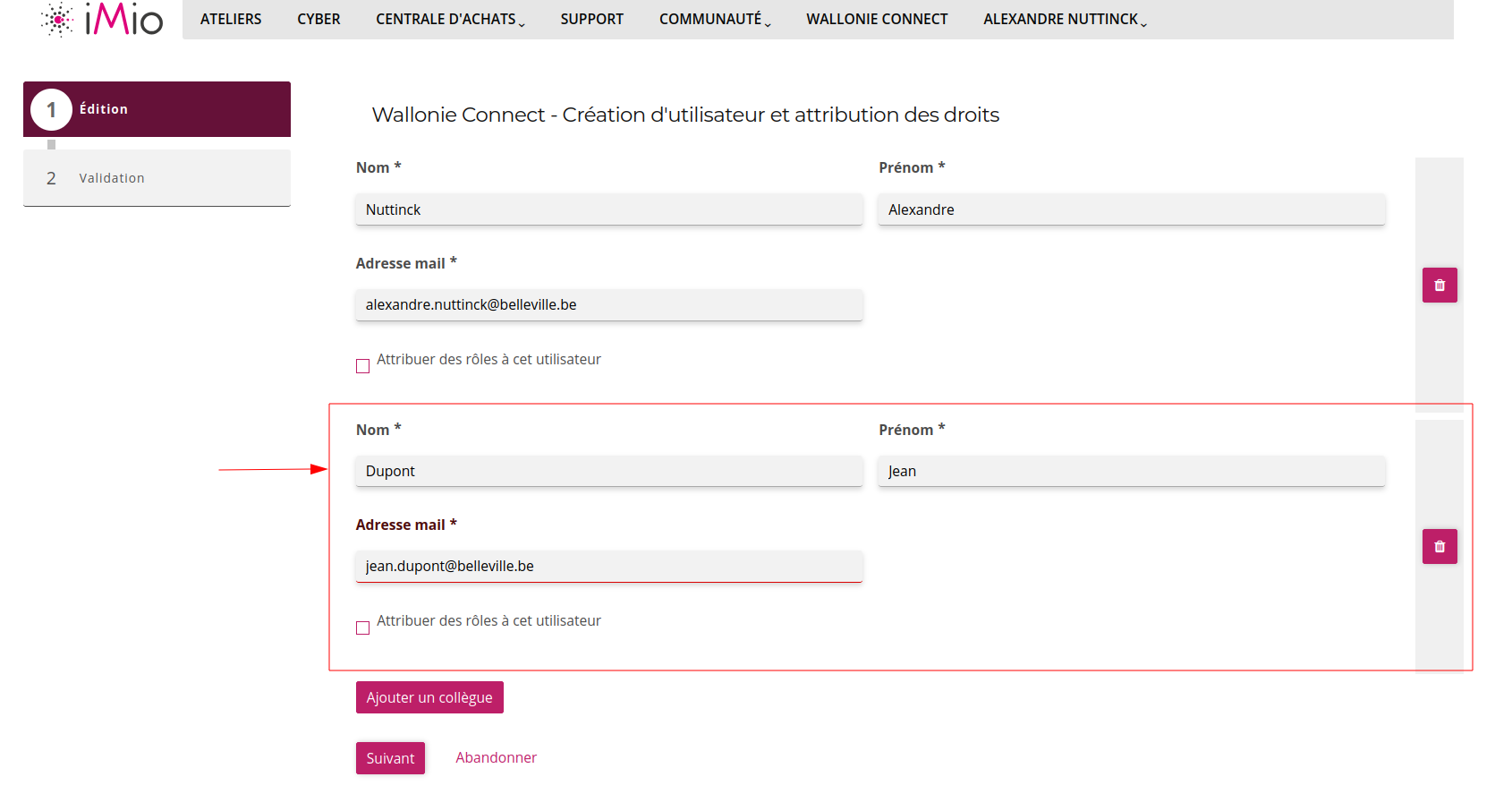The image size is (1512, 794).
Task: Enable role assignment for Alexandre Nuttinck
Action: [363, 366]
